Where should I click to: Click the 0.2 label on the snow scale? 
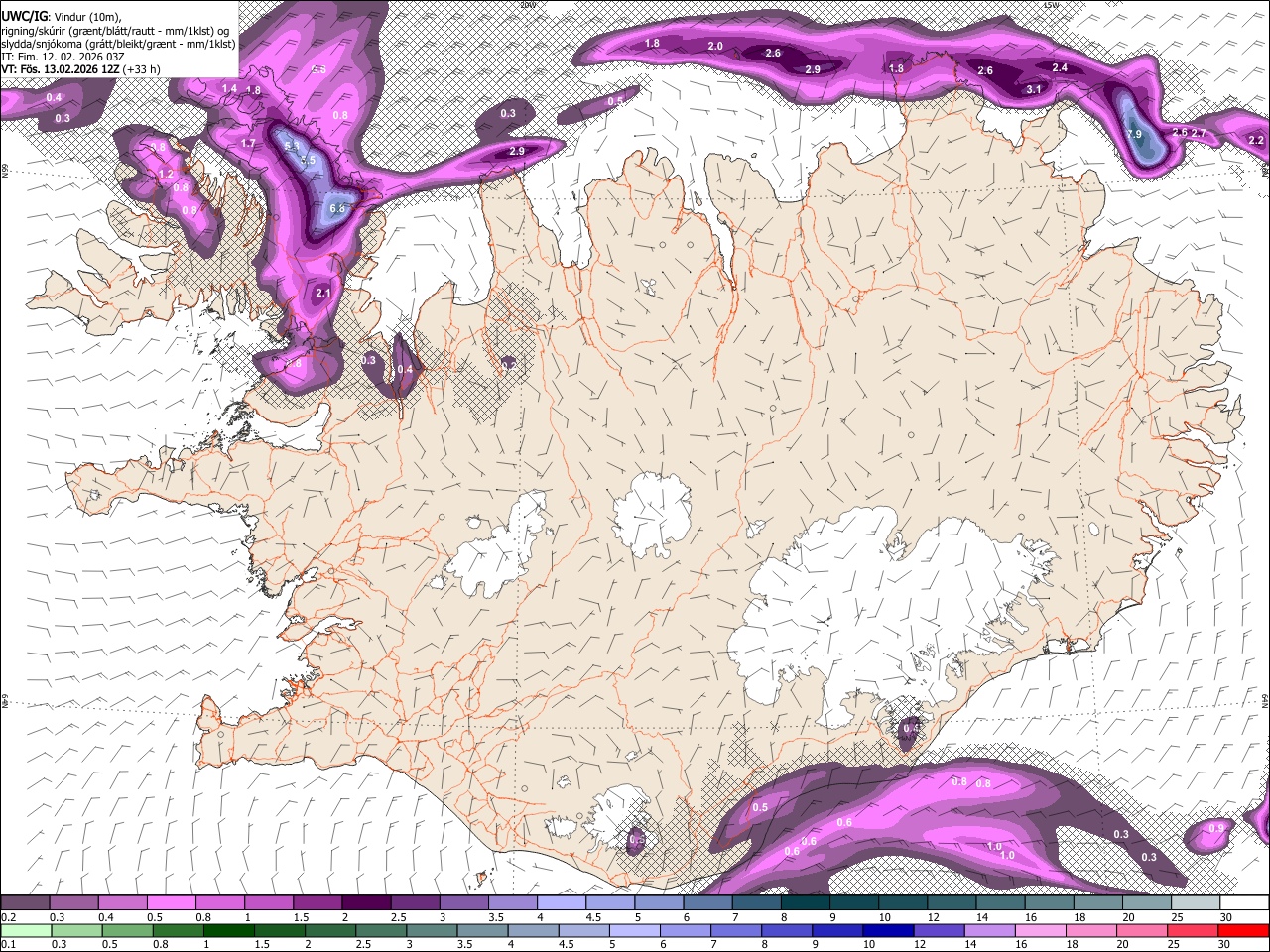coord(9,917)
